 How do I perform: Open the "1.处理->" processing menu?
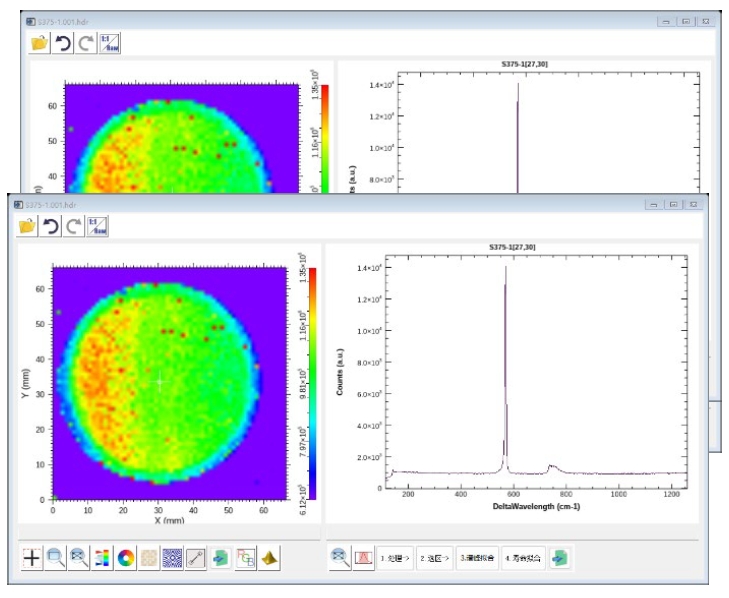click(395, 557)
